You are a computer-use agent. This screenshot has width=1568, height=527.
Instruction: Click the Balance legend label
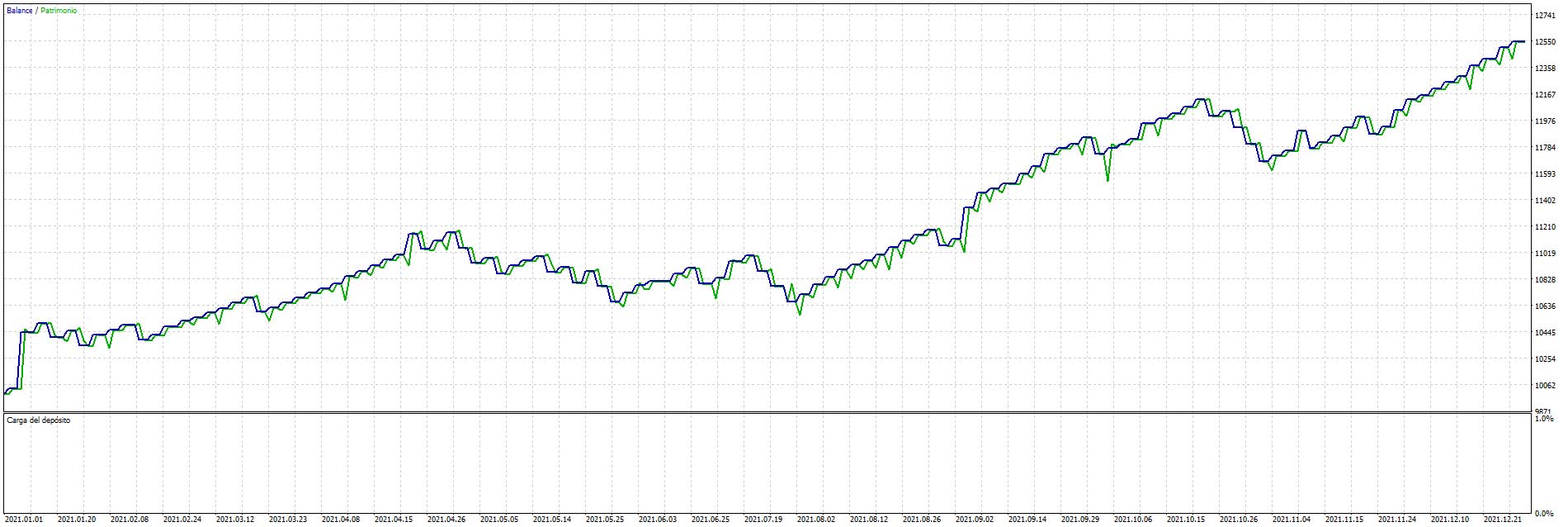click(x=19, y=11)
